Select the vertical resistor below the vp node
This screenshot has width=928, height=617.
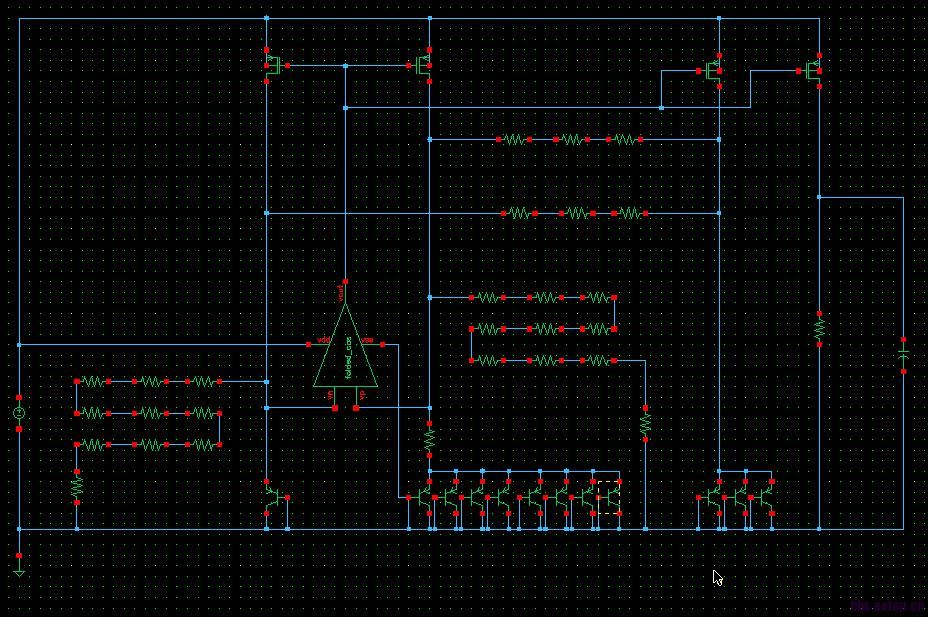[430, 440]
